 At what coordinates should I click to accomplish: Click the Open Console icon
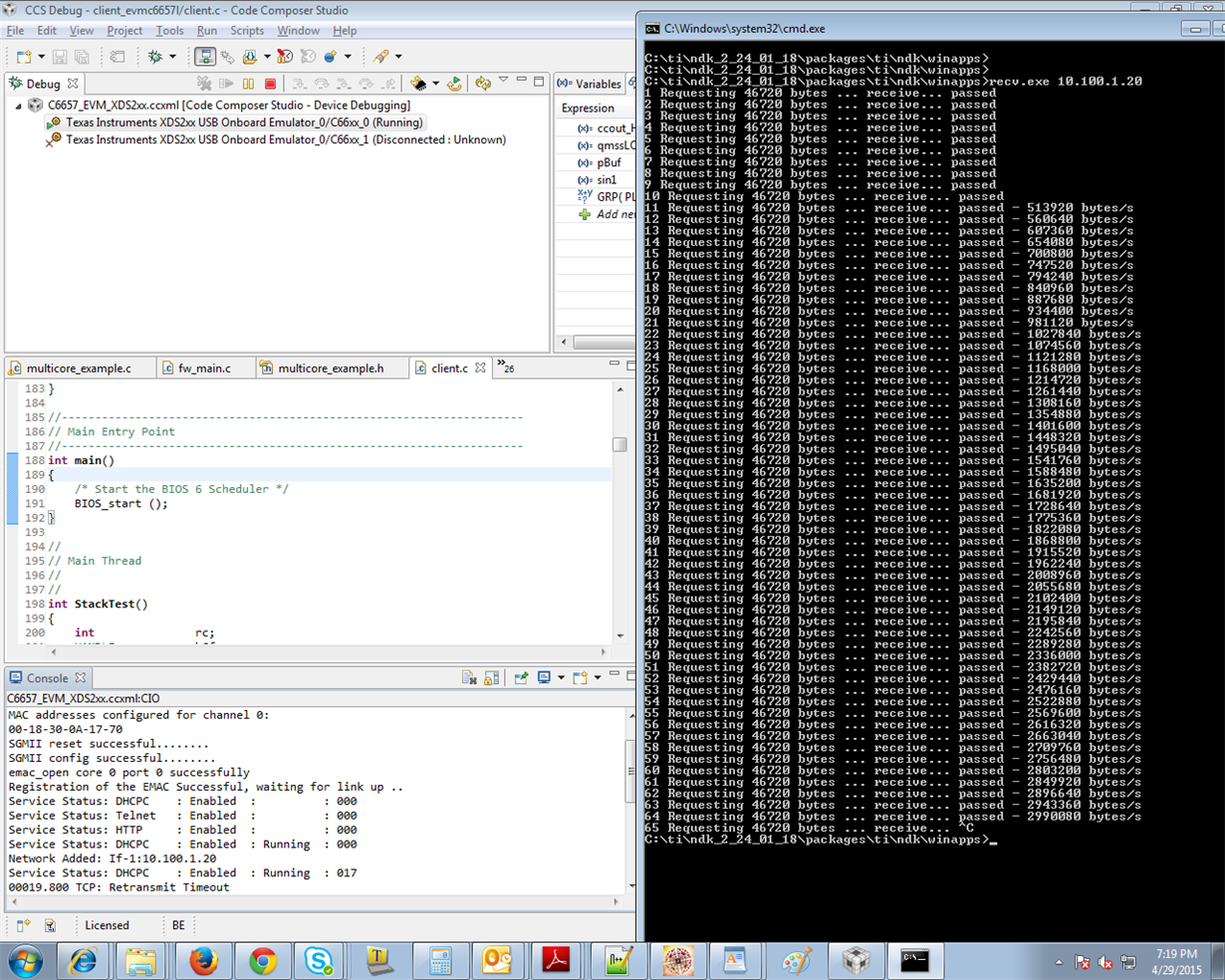click(x=580, y=678)
